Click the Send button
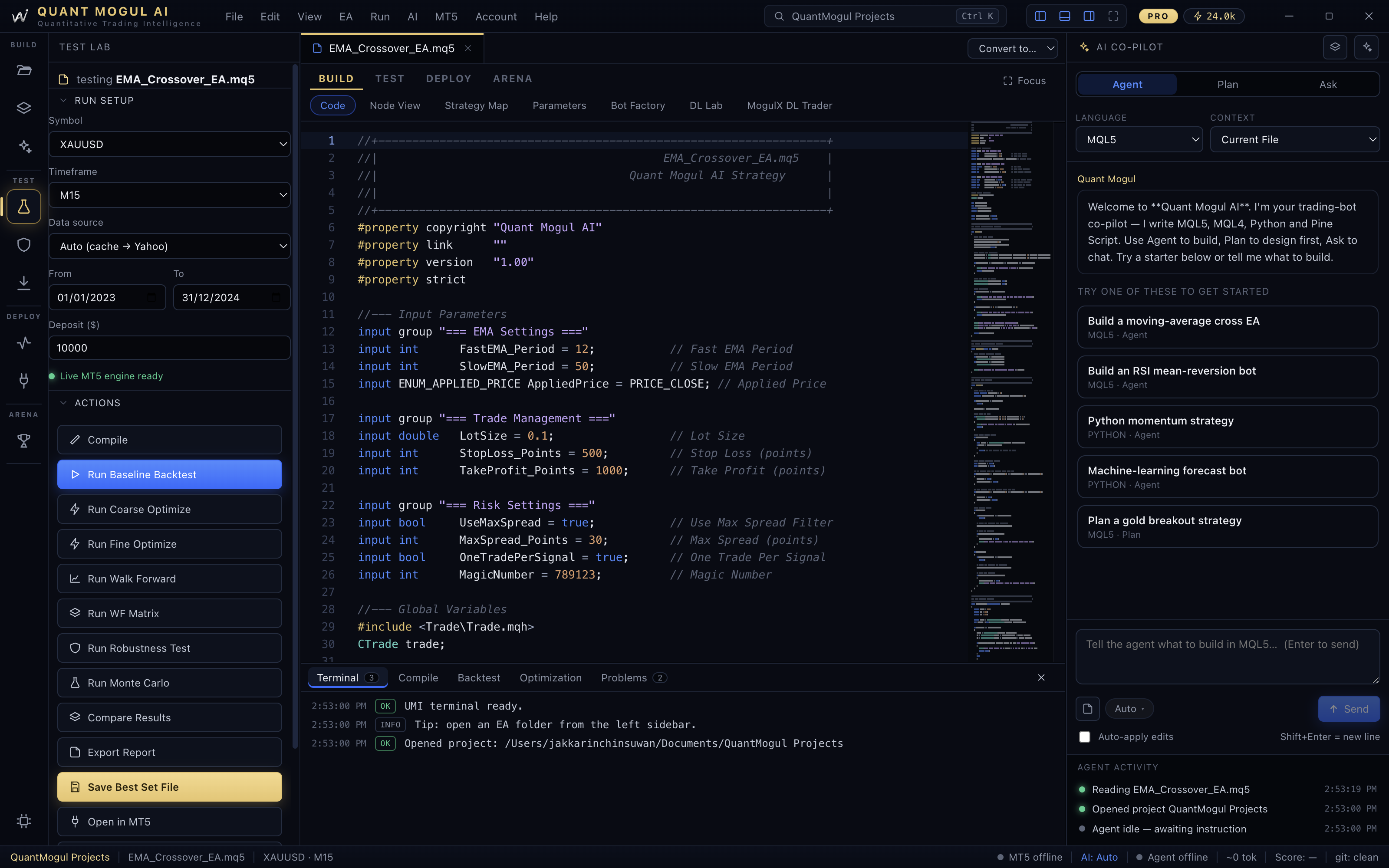This screenshot has width=1389, height=868. click(x=1349, y=708)
